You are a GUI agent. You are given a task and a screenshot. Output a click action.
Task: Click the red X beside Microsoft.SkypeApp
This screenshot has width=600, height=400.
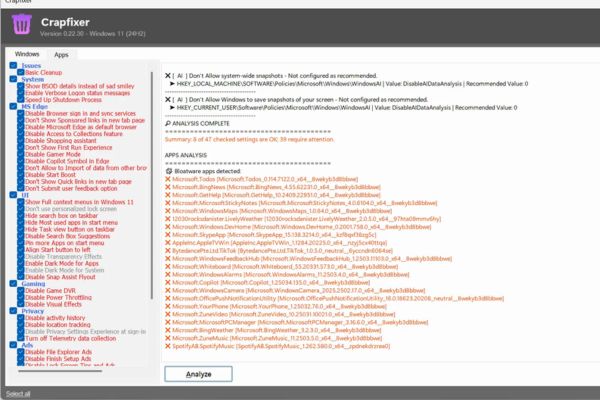click(168, 235)
